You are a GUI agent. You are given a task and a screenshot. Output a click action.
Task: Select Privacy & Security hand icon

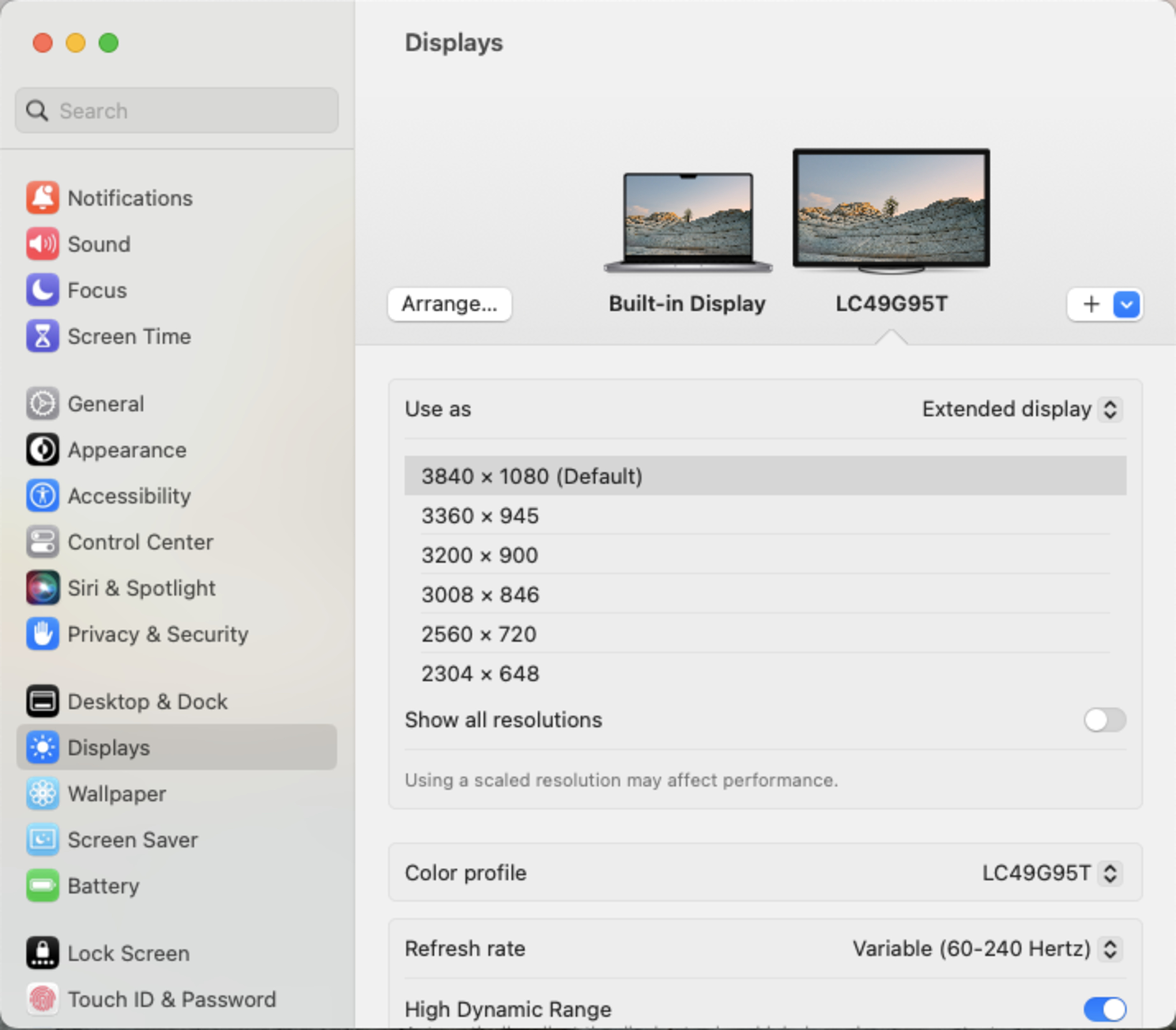[42, 634]
